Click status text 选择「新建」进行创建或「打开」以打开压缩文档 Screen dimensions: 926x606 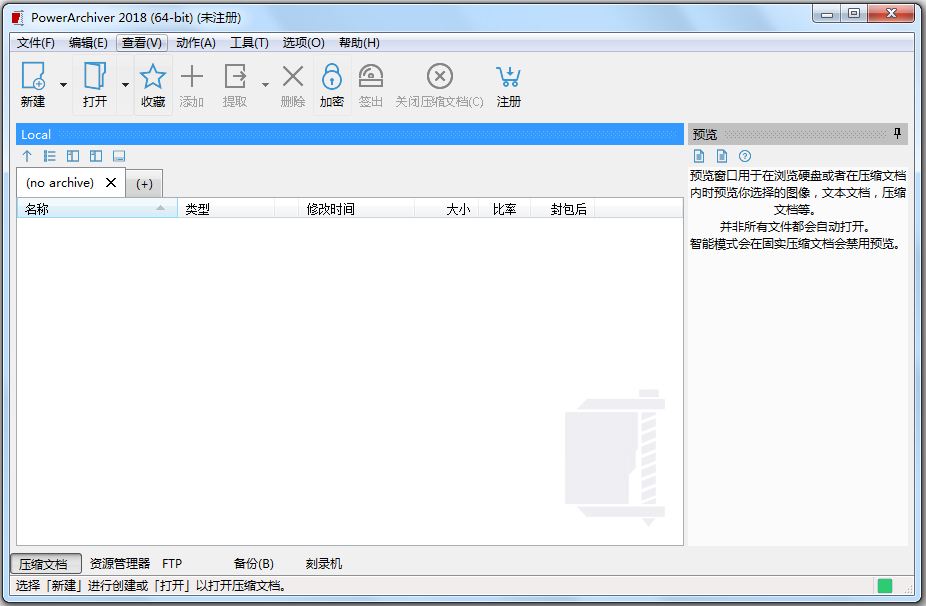tap(151, 585)
